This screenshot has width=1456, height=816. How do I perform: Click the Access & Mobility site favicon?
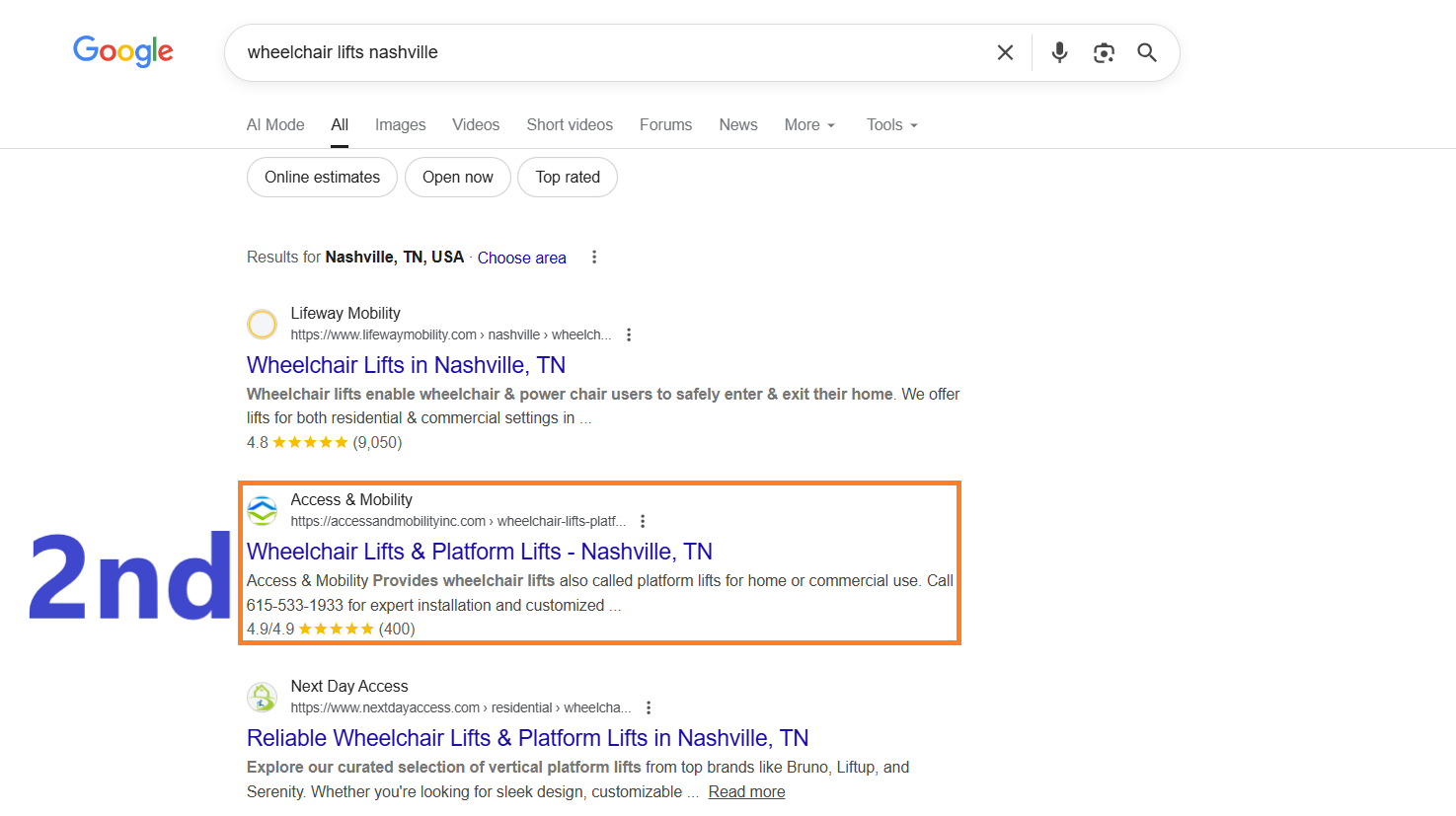(262, 510)
